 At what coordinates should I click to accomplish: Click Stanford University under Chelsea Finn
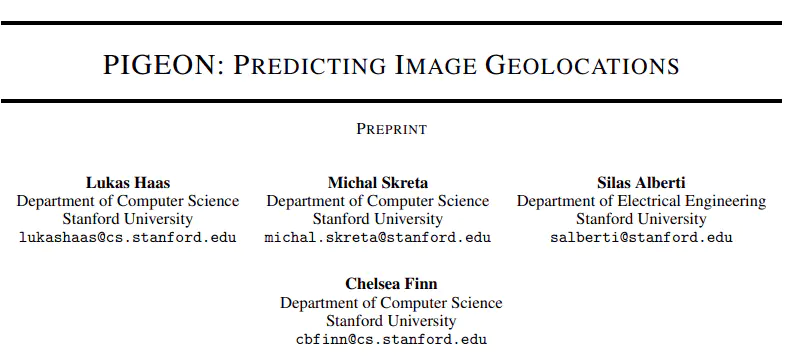[391, 321]
